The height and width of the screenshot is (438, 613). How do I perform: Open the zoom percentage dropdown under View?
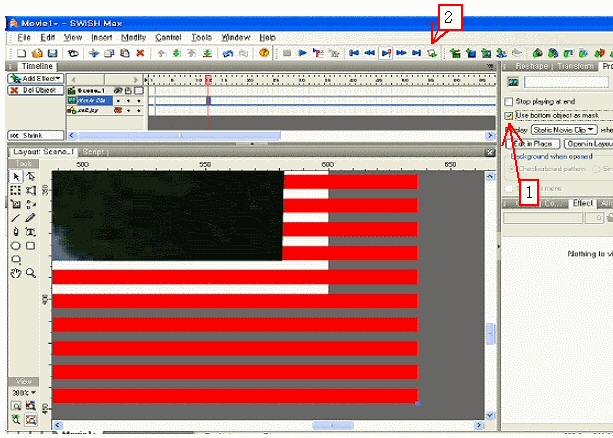(x=23, y=393)
